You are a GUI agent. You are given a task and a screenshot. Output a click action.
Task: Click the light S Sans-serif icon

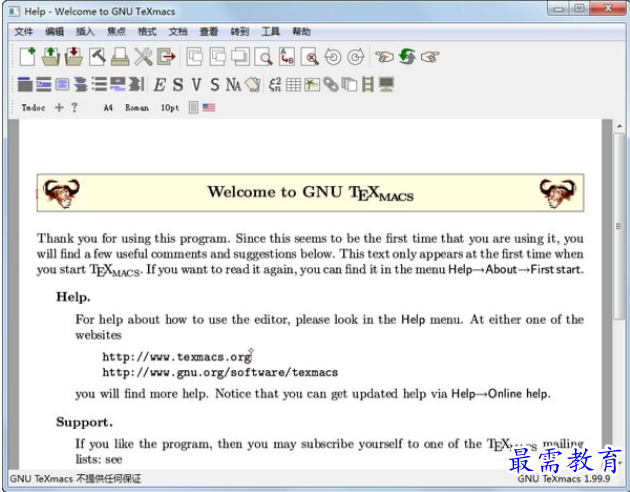coord(215,84)
